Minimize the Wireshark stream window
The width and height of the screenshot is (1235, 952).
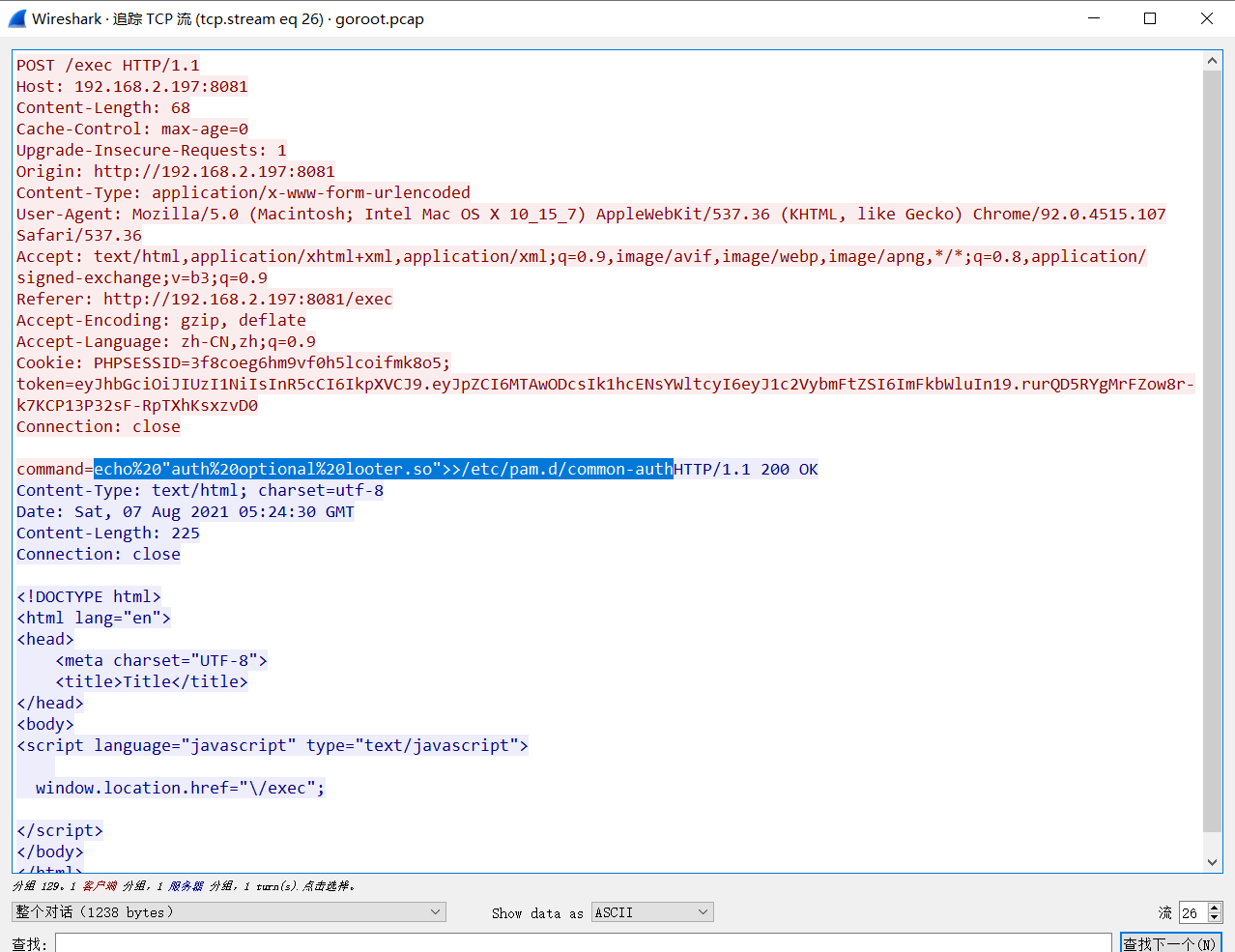click(1094, 18)
